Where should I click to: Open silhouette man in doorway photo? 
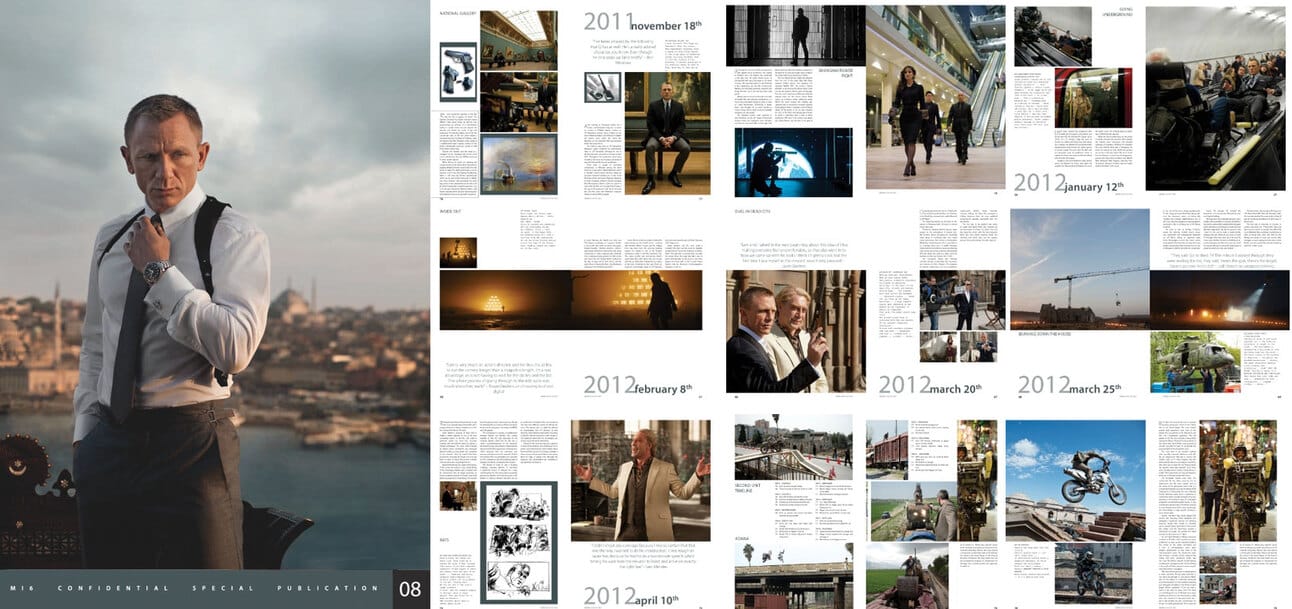click(x=795, y=36)
